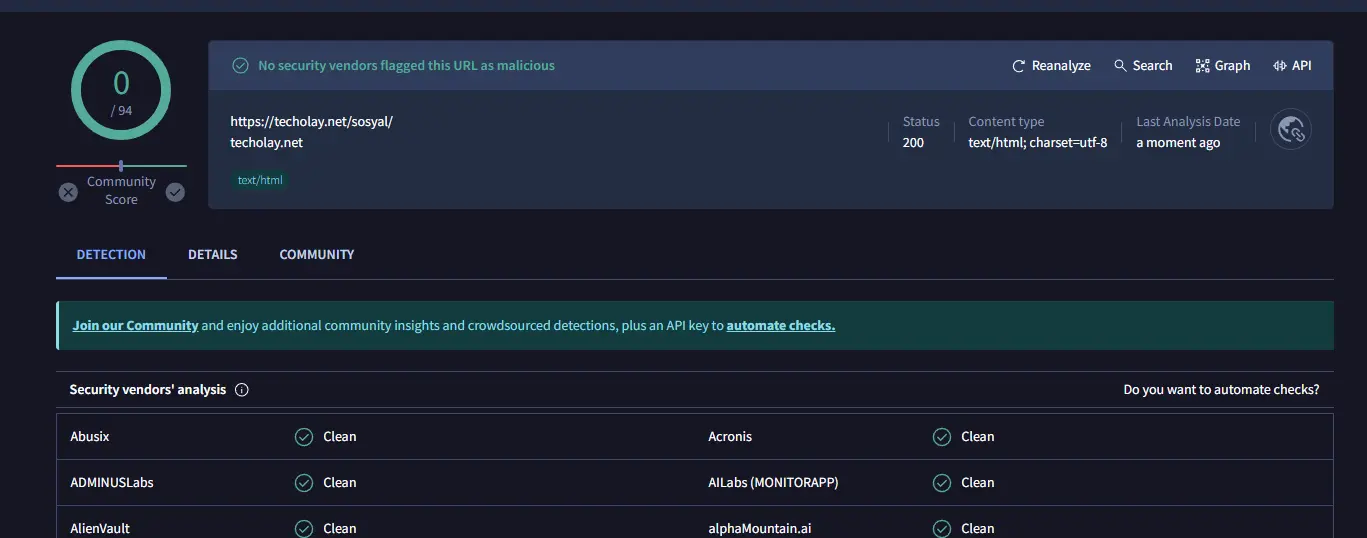The width and height of the screenshot is (1367, 538).
Task: Click the Clean check icon for ADMINUSLabs
Action: [304, 483]
